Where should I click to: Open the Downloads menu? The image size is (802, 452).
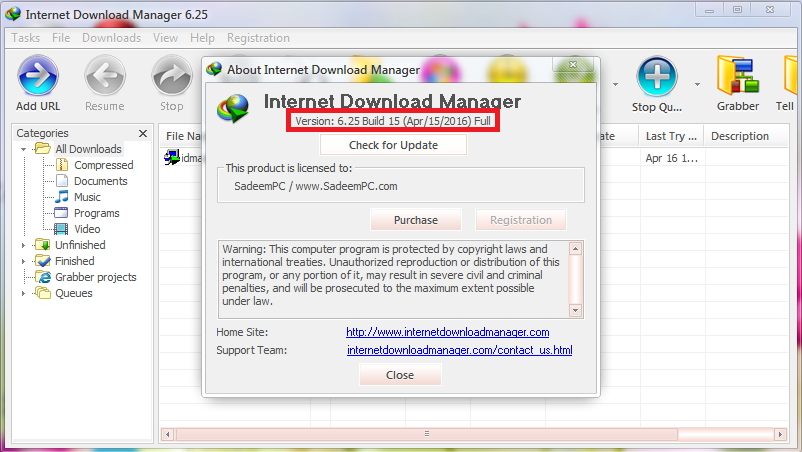[111, 38]
